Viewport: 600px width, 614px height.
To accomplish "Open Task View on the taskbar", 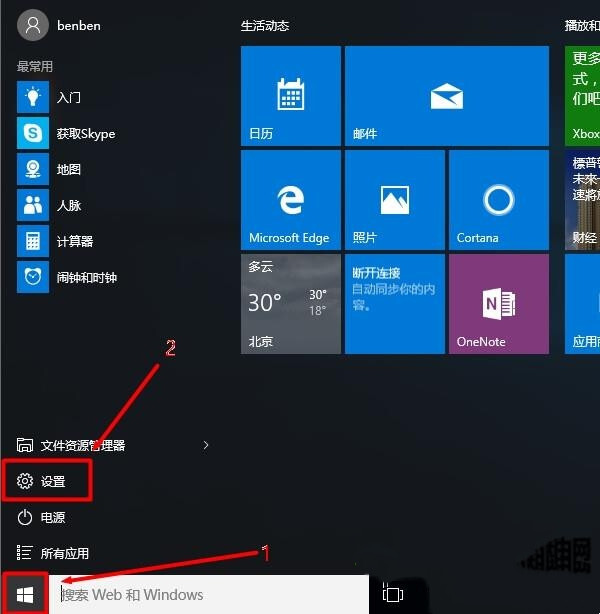I will tap(392, 594).
